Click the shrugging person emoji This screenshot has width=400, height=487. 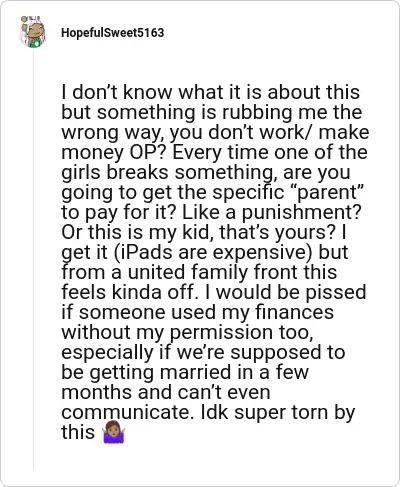[x=114, y=432]
